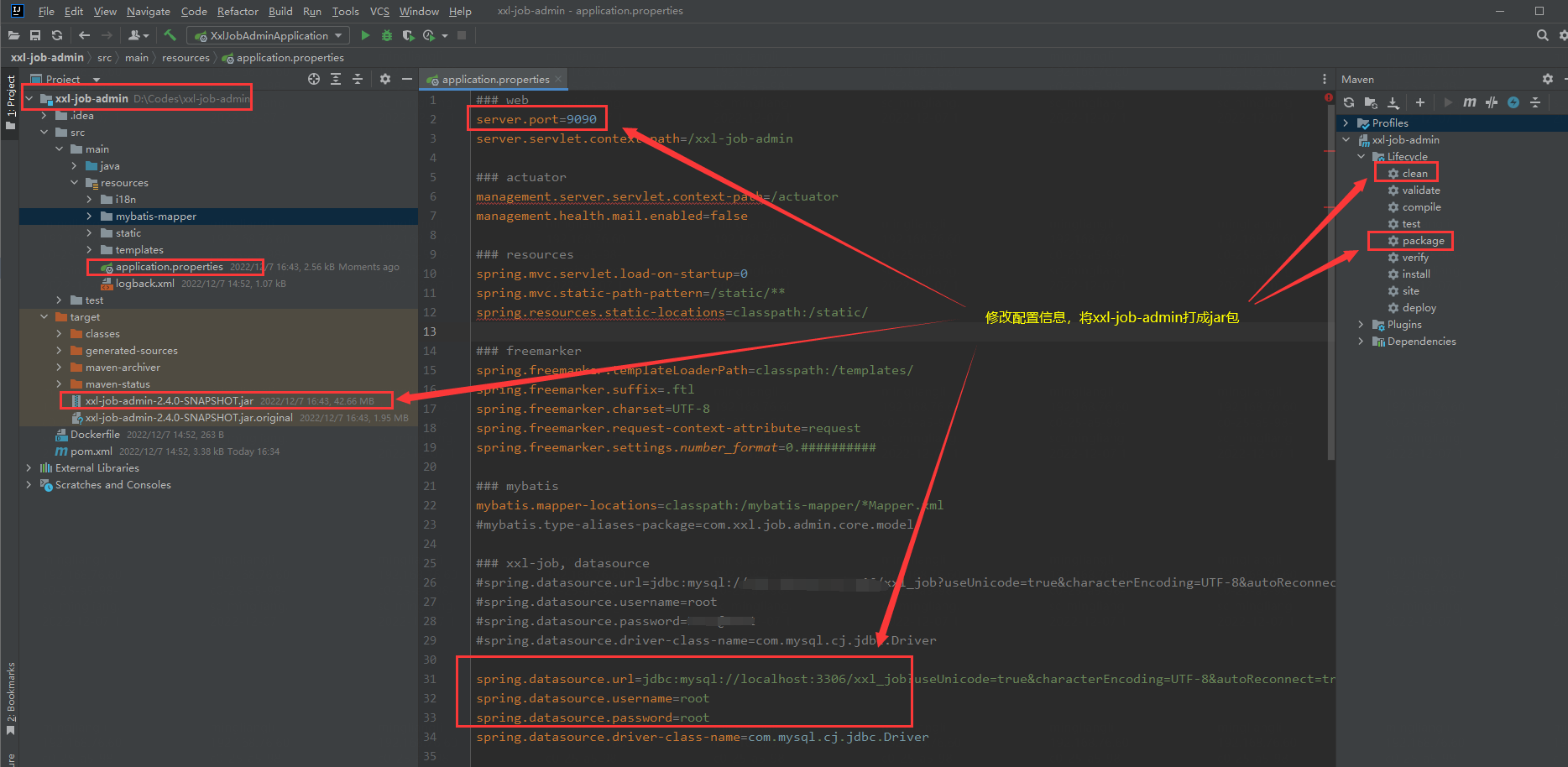1568x767 pixels.
Task: Select the application.properties editor tab
Action: coord(495,80)
